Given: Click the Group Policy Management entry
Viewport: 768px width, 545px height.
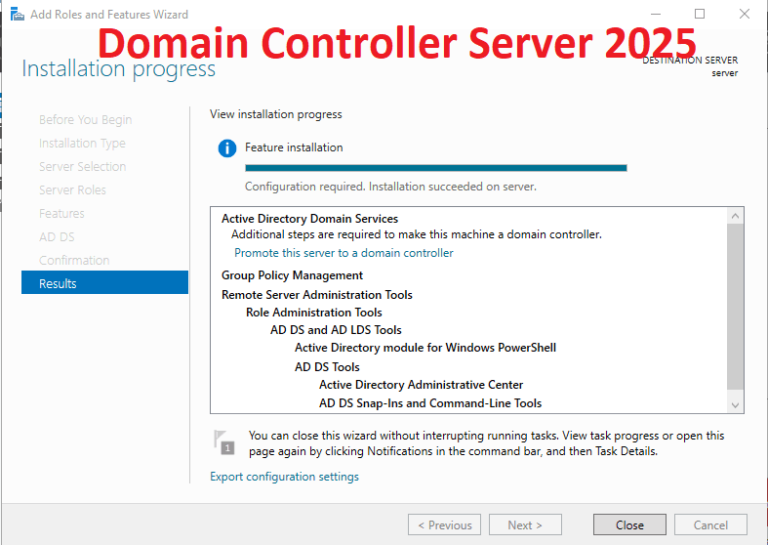Looking at the screenshot, I should (x=292, y=275).
